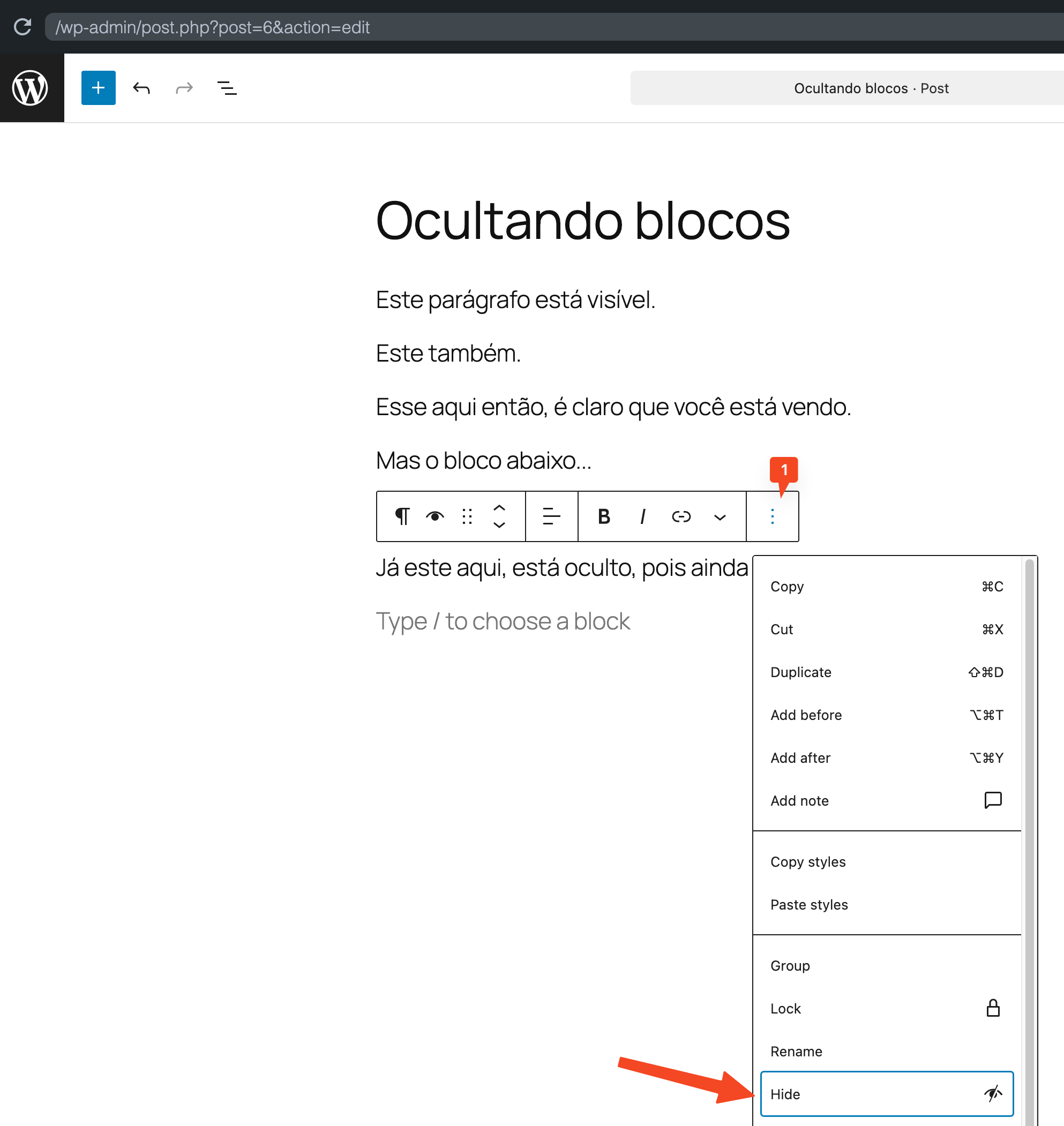This screenshot has height=1126, width=1064.
Task: Select Hide from the block options menu
Action: coord(886,1094)
